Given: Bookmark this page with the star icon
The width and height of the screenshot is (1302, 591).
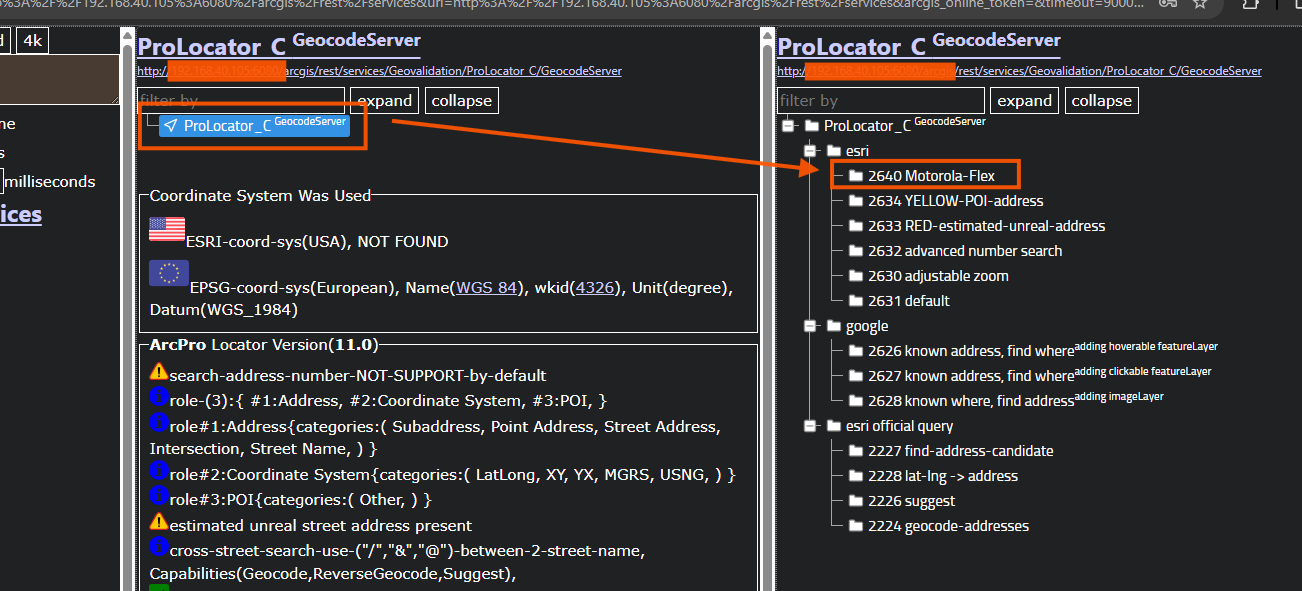Looking at the screenshot, I should coord(1200,4).
